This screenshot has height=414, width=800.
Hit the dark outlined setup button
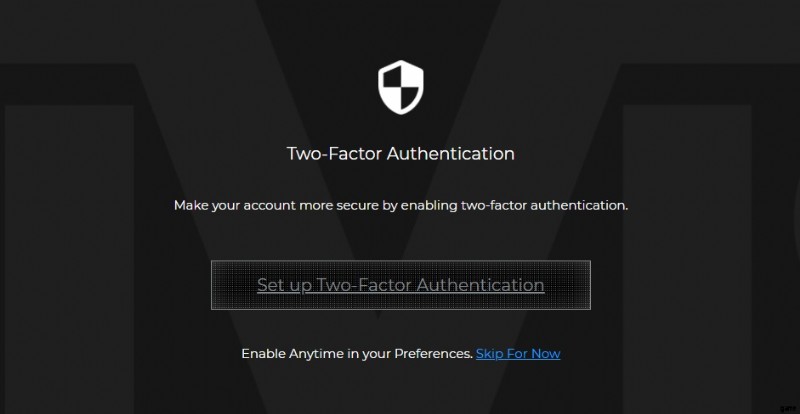400,285
